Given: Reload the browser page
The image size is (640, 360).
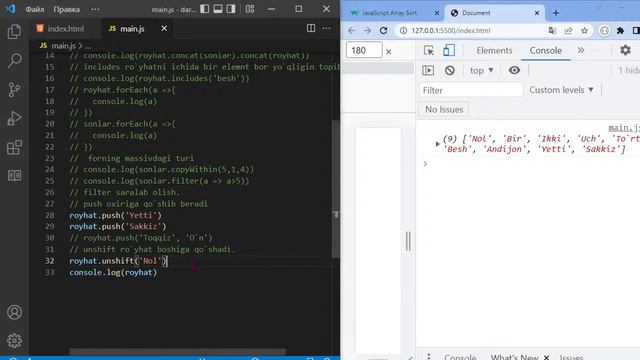Looking at the screenshot, I should click(383, 31).
